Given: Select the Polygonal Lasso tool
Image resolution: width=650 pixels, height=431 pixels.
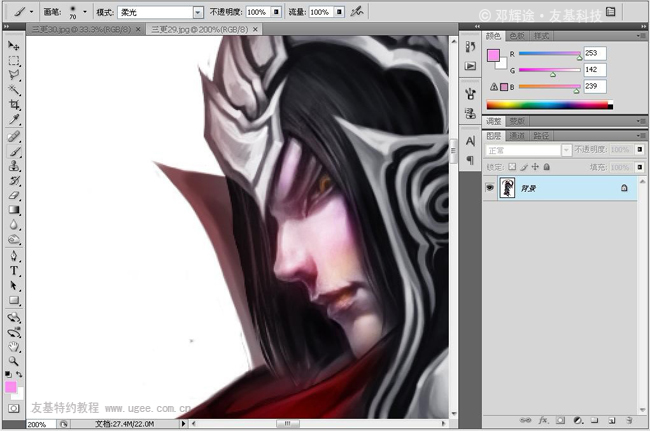Looking at the screenshot, I should point(14,75).
